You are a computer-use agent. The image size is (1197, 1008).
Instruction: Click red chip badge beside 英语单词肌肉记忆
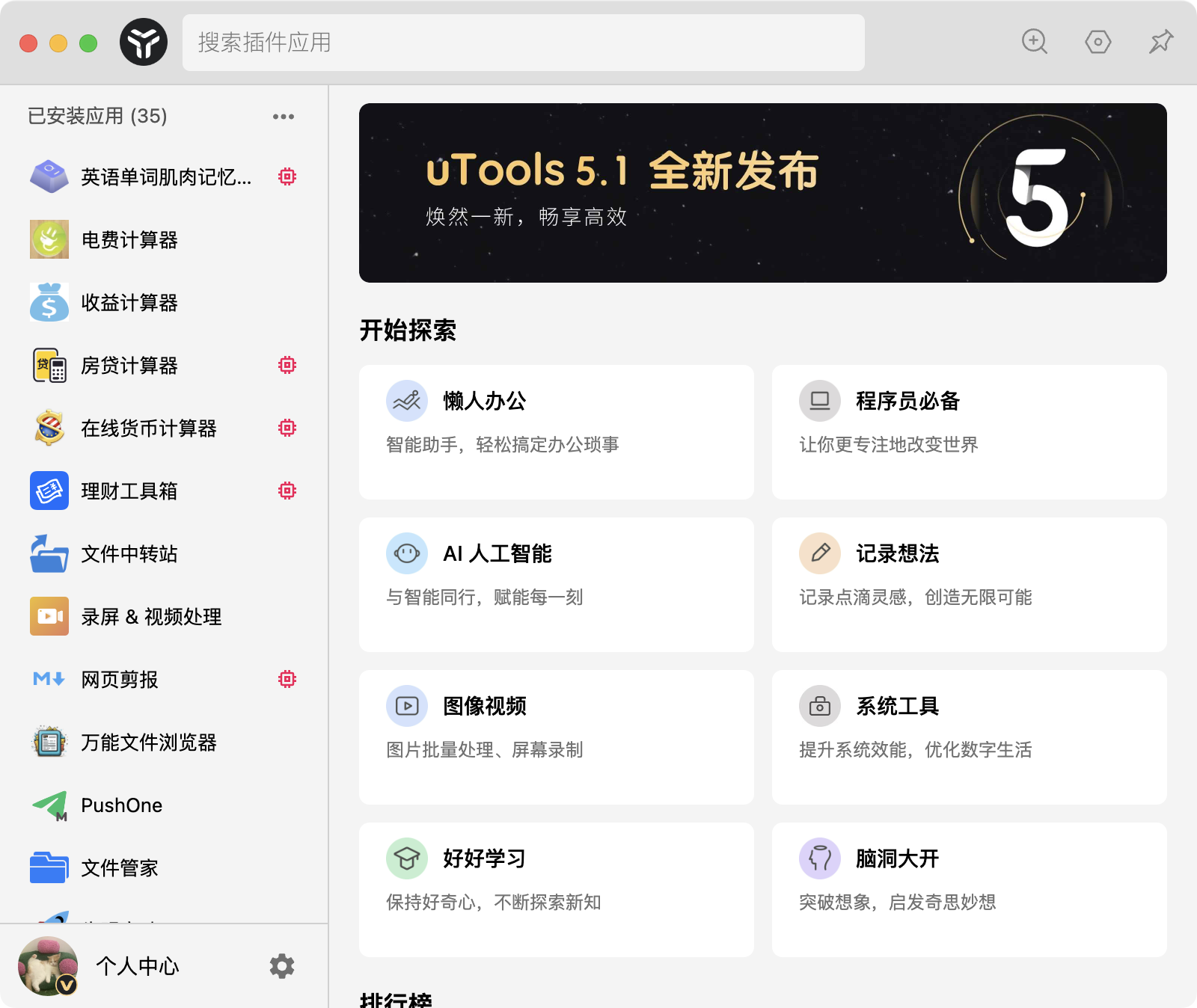pyautogui.click(x=287, y=176)
